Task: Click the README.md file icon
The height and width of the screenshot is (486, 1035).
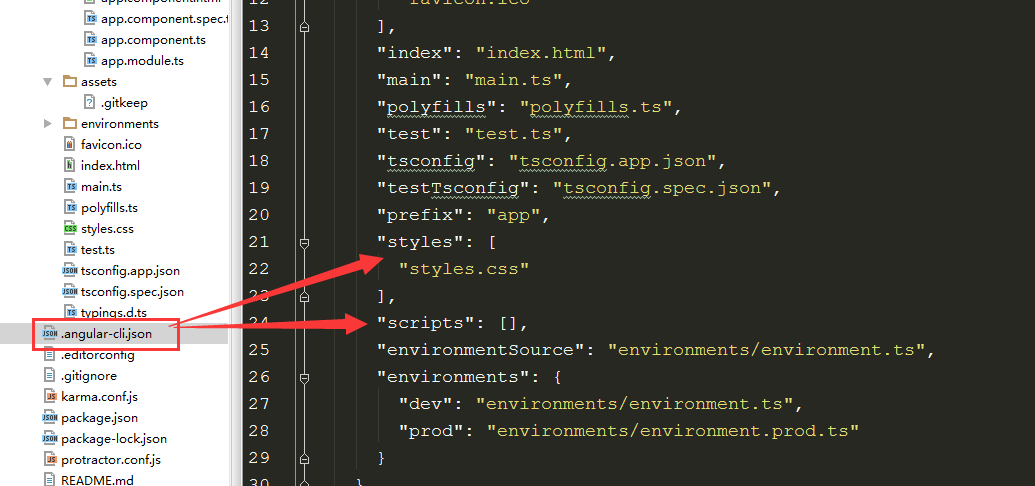Action: tap(50, 480)
